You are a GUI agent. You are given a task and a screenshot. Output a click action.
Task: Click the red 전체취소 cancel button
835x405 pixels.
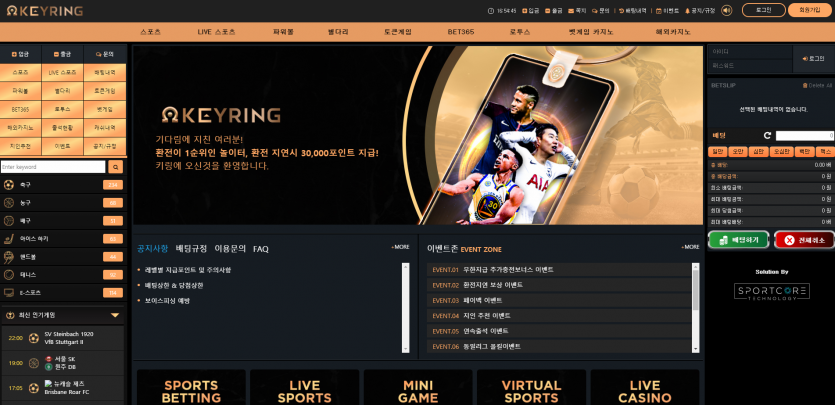[804, 240]
